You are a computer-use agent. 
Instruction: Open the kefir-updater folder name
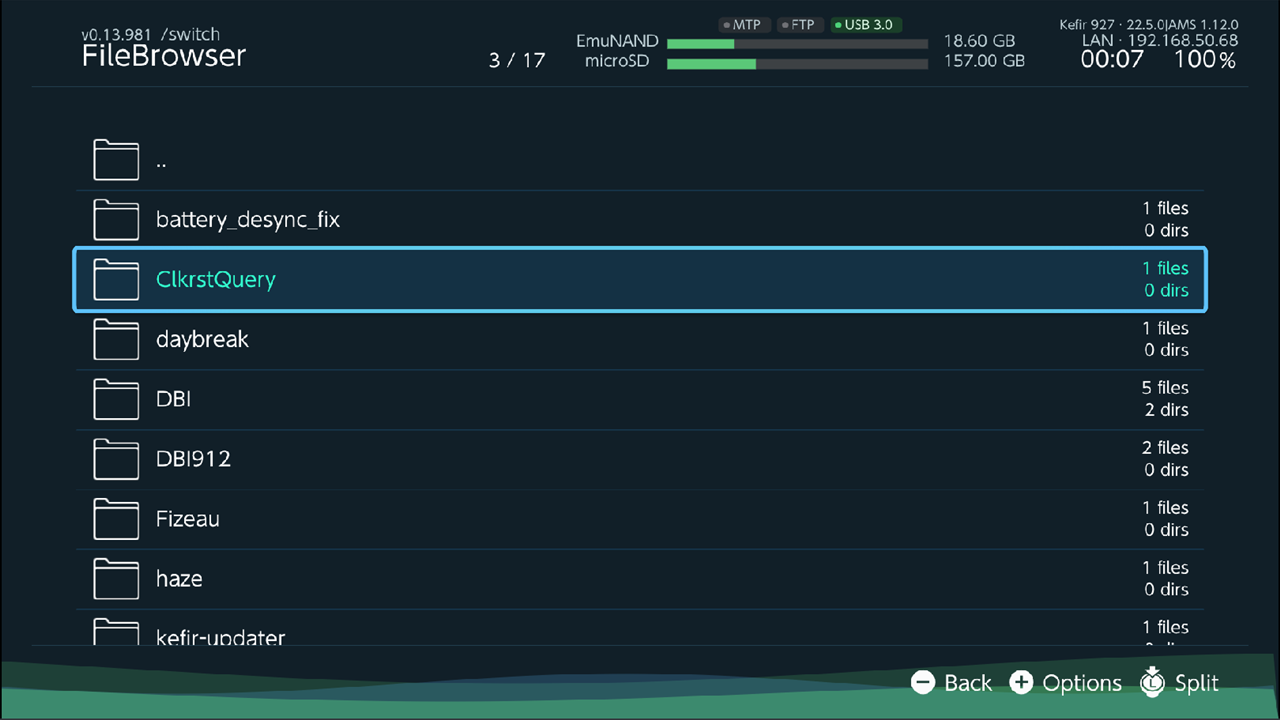click(x=221, y=637)
